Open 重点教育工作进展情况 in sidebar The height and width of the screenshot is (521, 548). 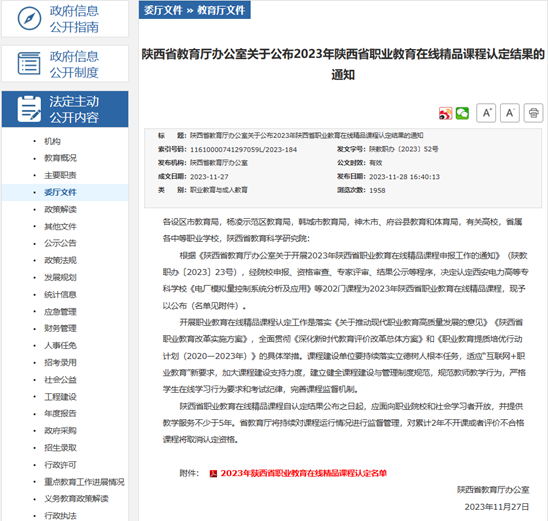tap(84, 482)
